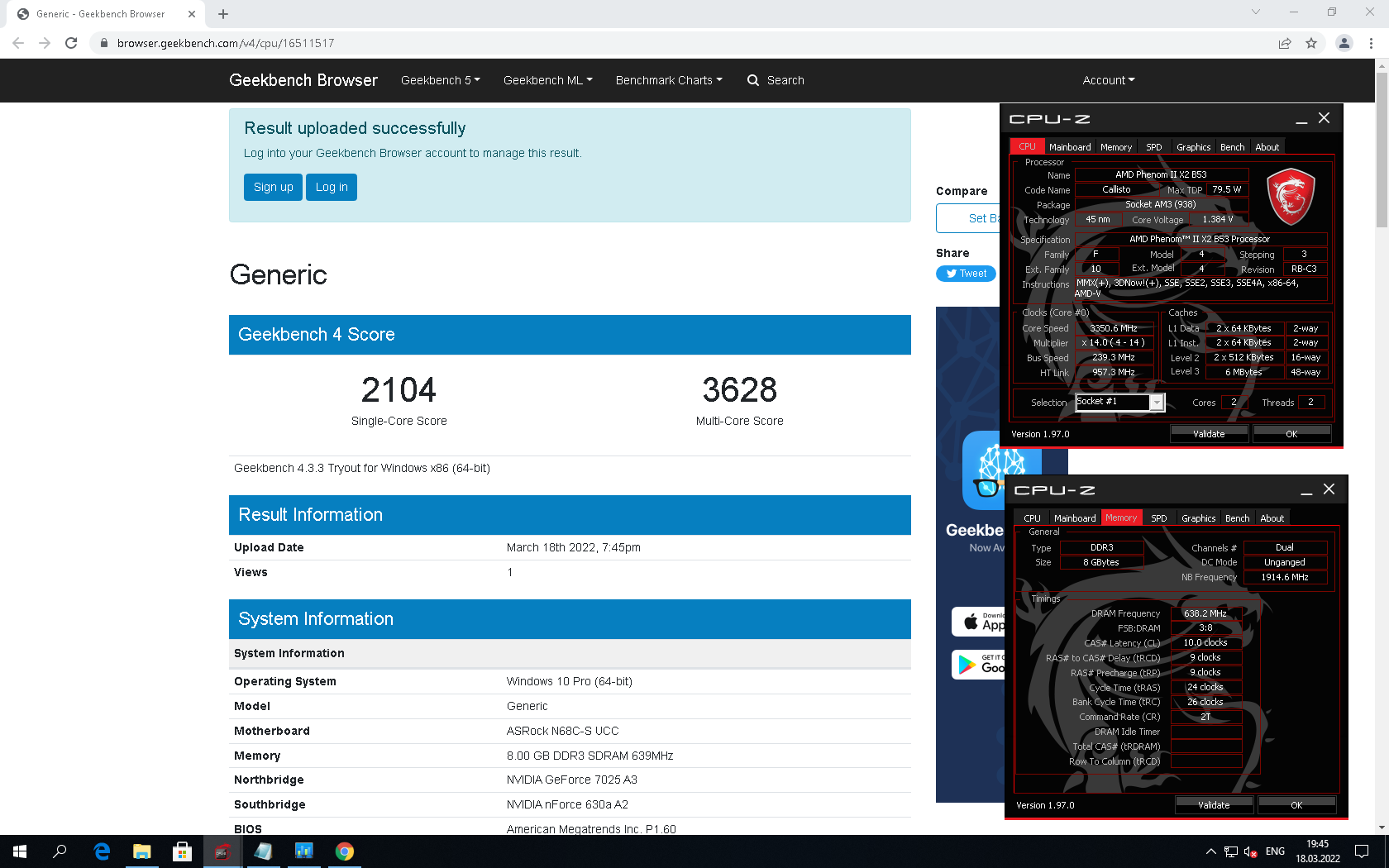Image resolution: width=1389 pixels, height=868 pixels.
Task: Expand Benchmark Charts dropdown menu
Action: tap(669, 80)
